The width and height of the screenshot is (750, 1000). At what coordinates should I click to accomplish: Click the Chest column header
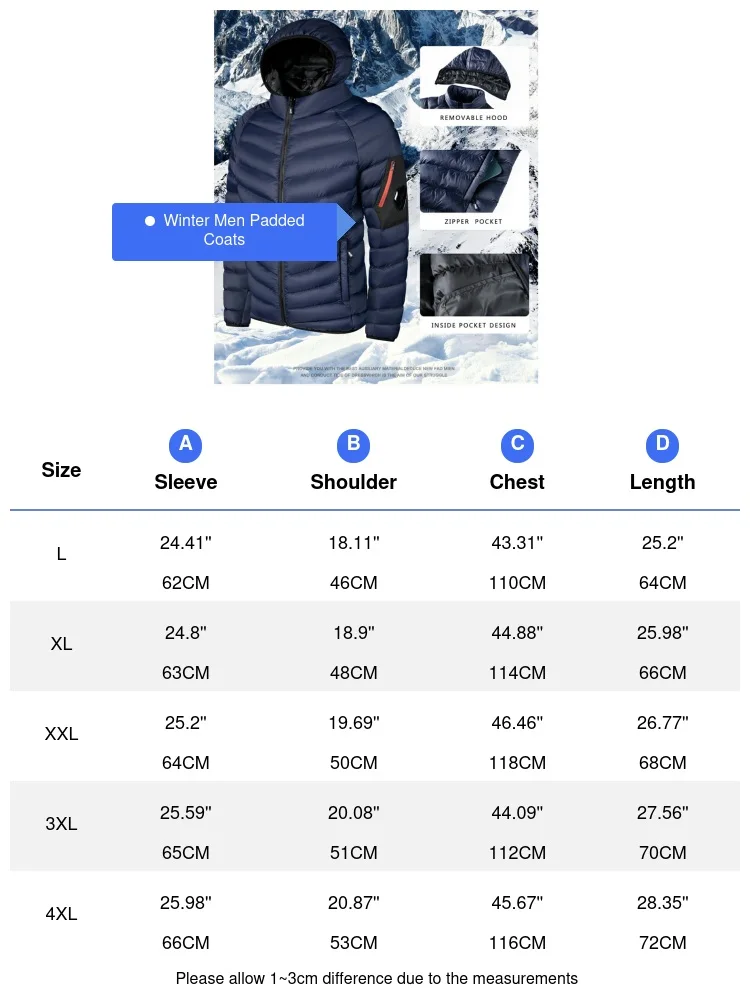tap(517, 482)
